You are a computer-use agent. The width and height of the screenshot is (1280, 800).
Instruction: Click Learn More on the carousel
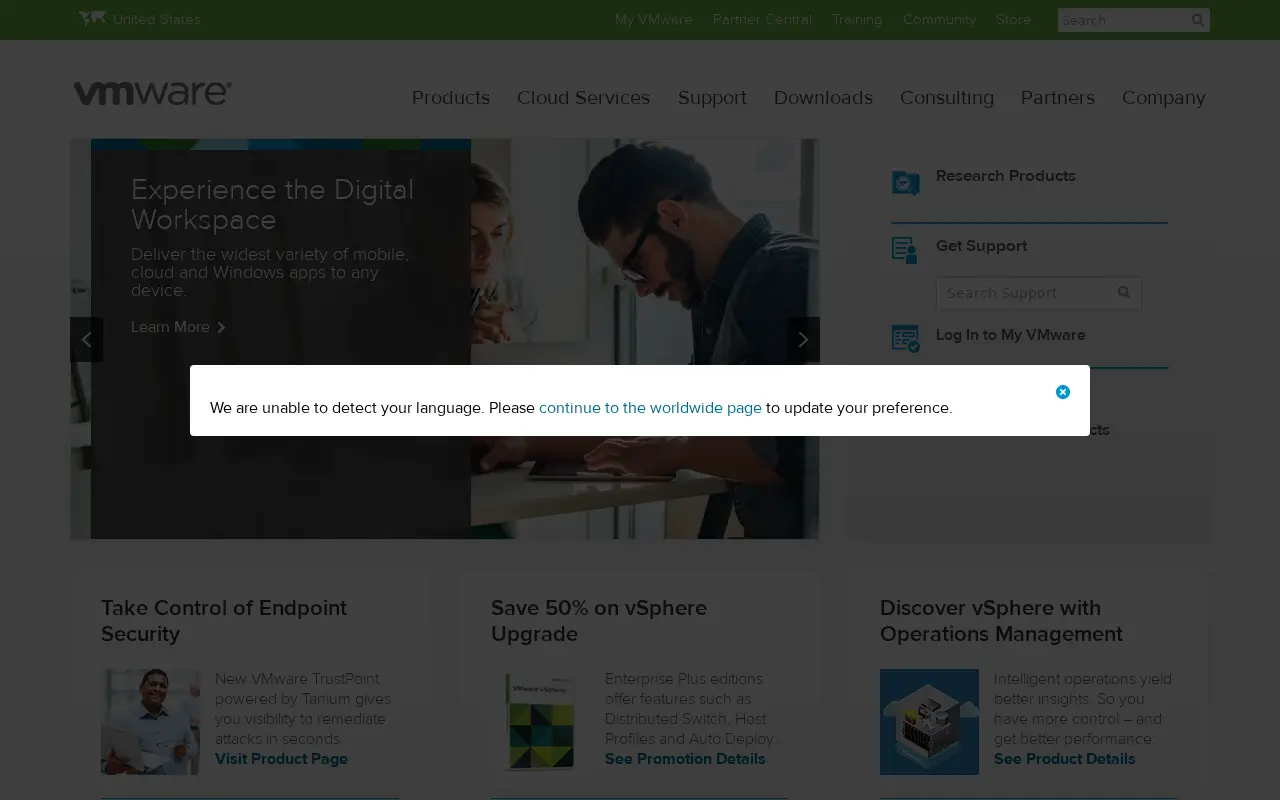click(178, 327)
